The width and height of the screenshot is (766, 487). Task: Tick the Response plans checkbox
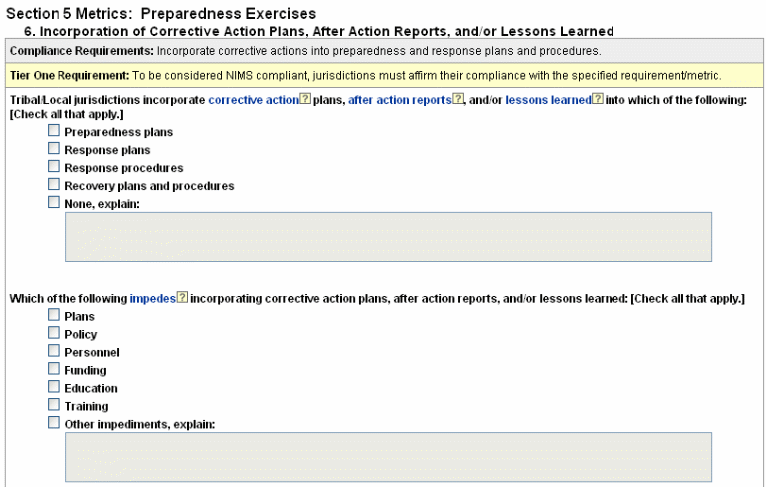(x=54, y=149)
